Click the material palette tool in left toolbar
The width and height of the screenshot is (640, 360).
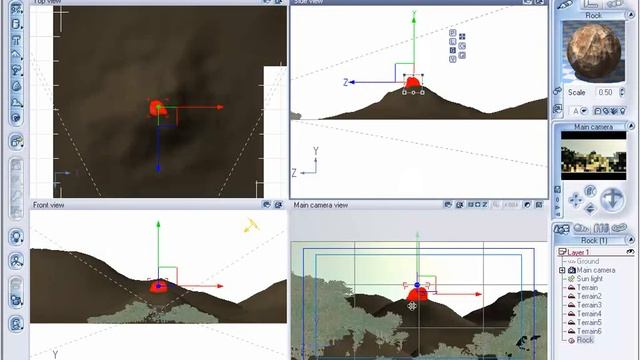[16, 141]
